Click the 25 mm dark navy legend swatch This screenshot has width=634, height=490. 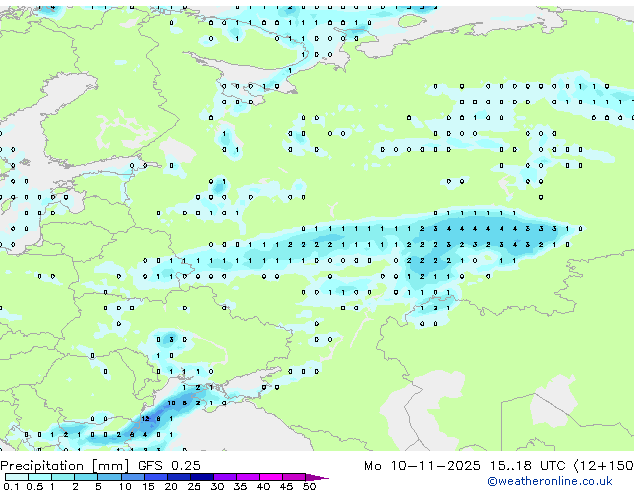[202, 477]
